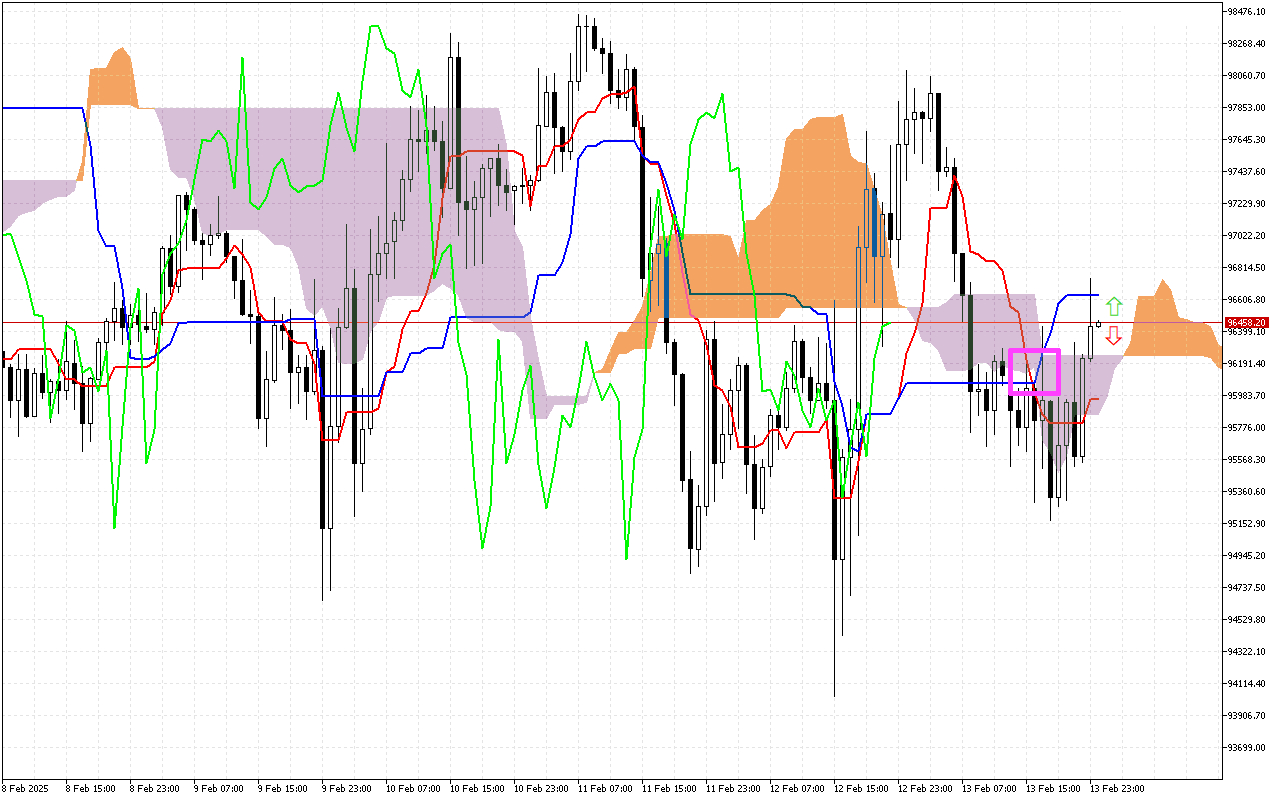Click the 11 Feb 15:00 time label
This screenshot has width=1280, height=800.
667,789
